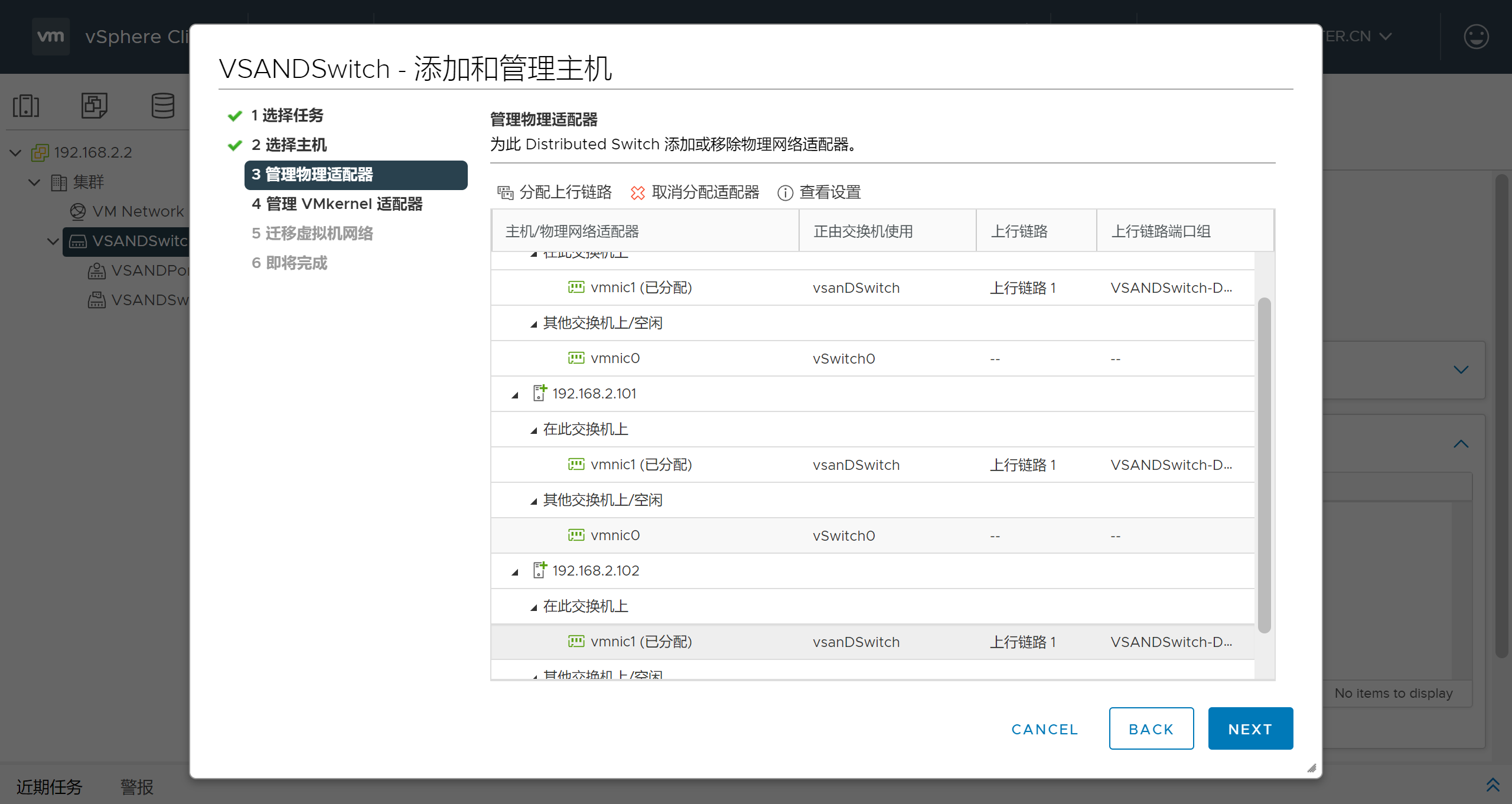This screenshot has height=804, width=1512.
Task: Collapse 在此交换机上 group under 192.168.2.102
Action: (534, 607)
